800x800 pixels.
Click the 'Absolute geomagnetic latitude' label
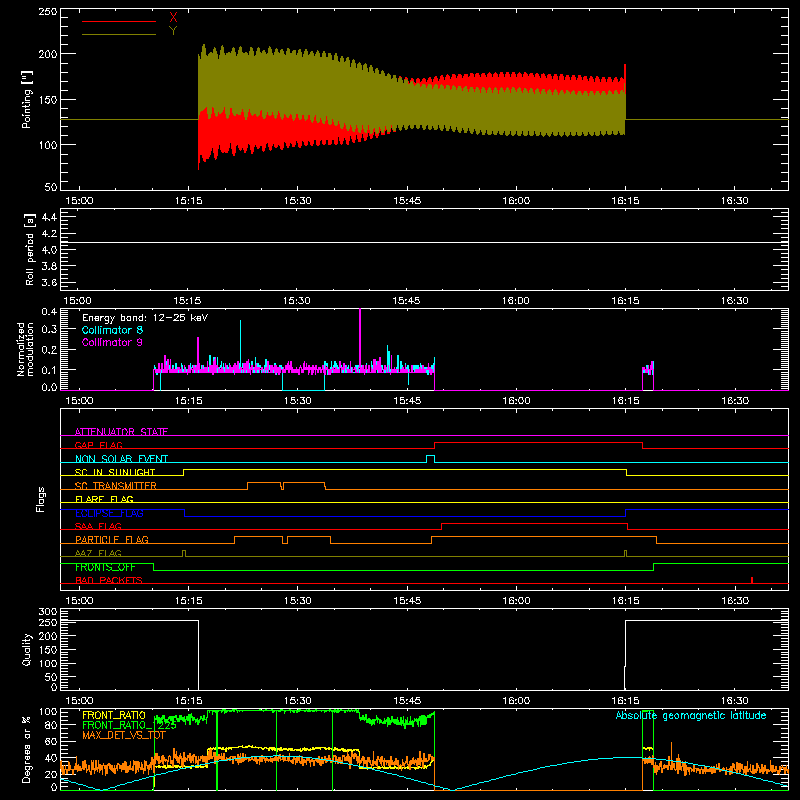[691, 715]
